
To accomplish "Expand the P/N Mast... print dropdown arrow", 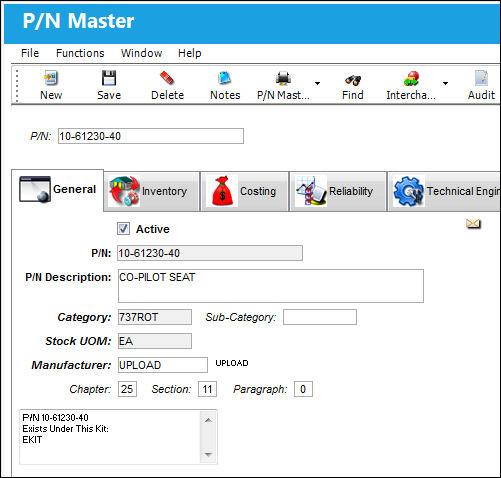I will click(317, 83).
